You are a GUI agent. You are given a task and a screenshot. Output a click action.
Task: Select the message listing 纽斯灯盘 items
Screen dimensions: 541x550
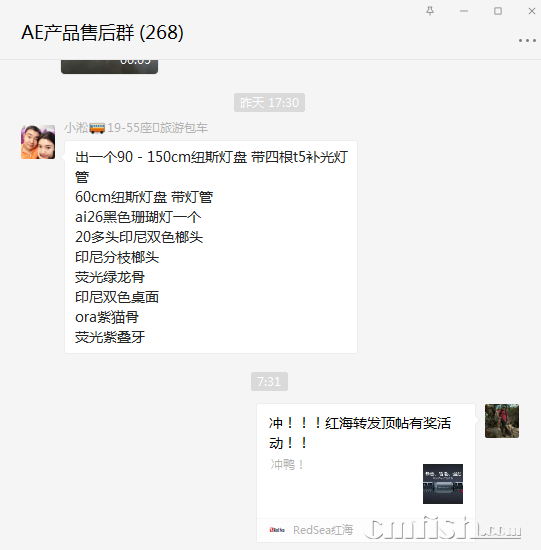(211, 247)
